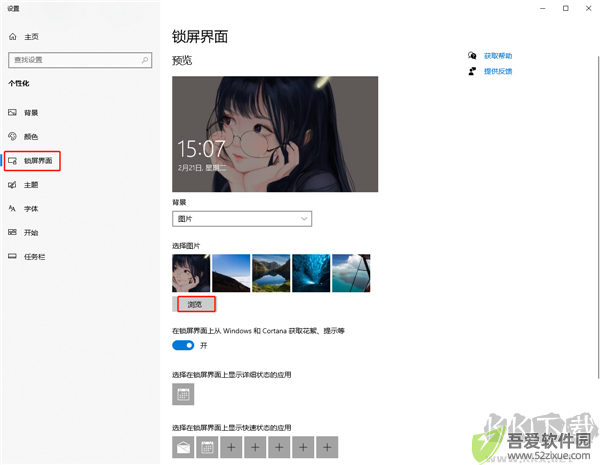Choose the blue ice cave thumbnail
Screen dimensions: 600x465
coord(311,273)
